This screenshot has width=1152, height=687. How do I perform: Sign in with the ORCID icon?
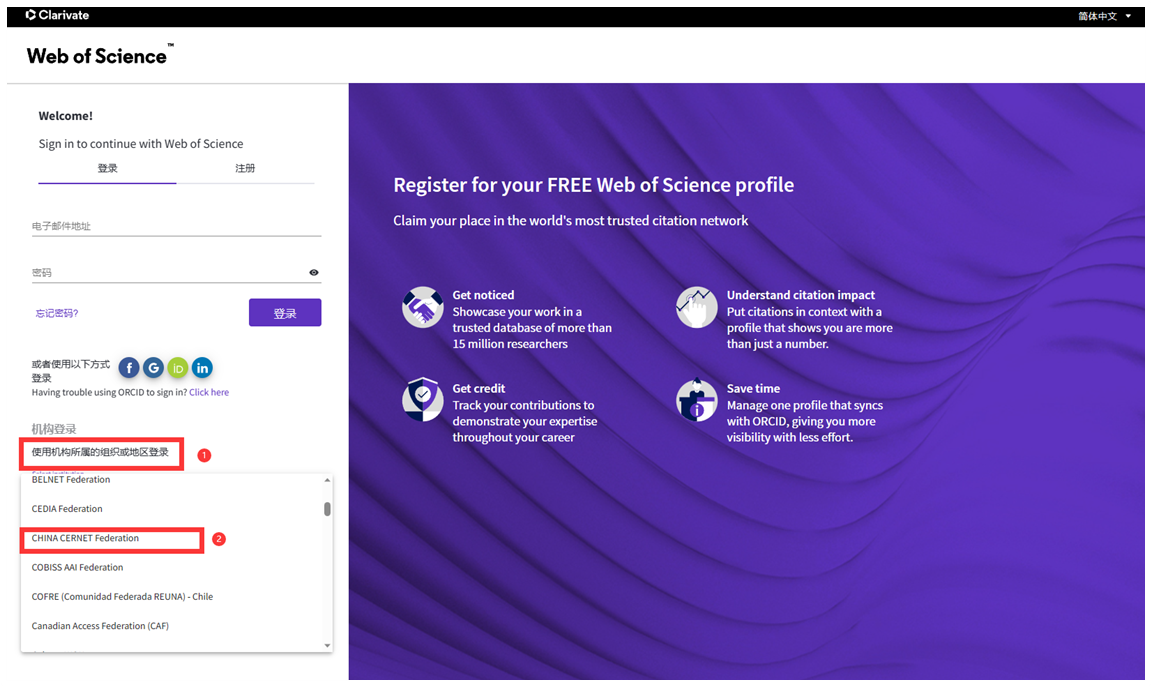pyautogui.click(x=178, y=367)
